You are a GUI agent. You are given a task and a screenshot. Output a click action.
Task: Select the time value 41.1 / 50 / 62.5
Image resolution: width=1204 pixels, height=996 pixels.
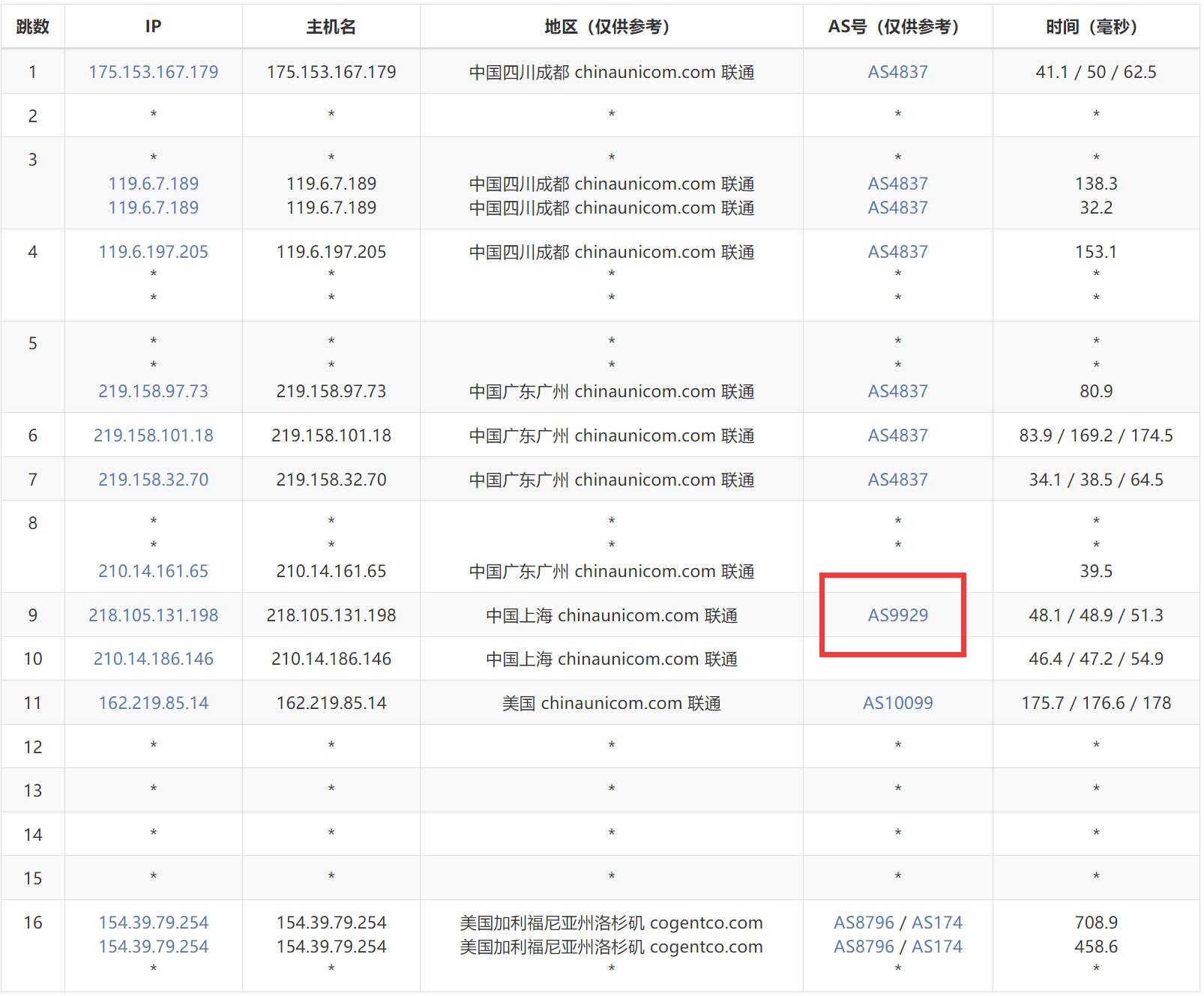[x=1096, y=72]
